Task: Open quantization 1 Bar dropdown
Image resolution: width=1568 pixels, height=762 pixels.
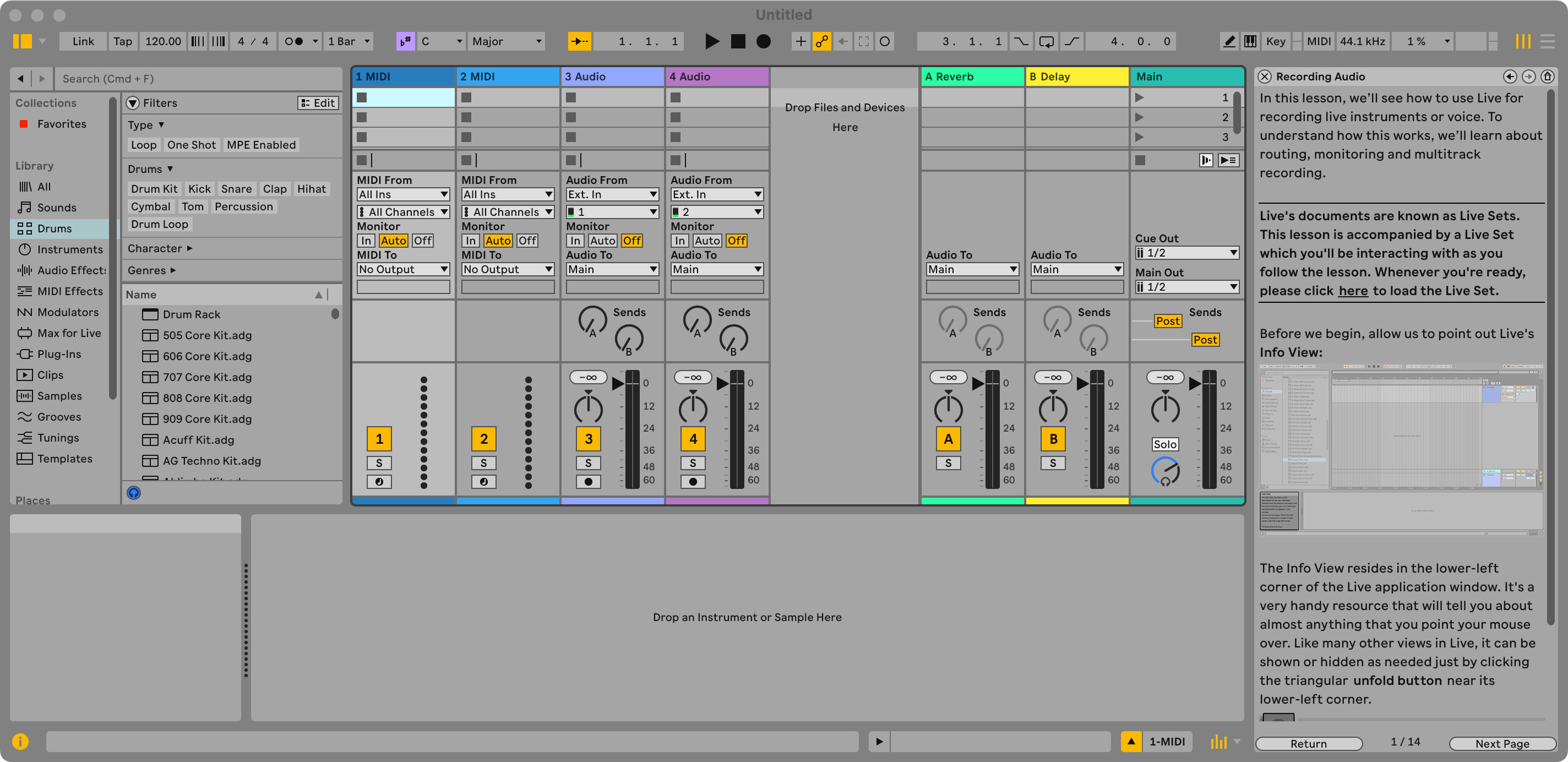Action: (x=348, y=41)
